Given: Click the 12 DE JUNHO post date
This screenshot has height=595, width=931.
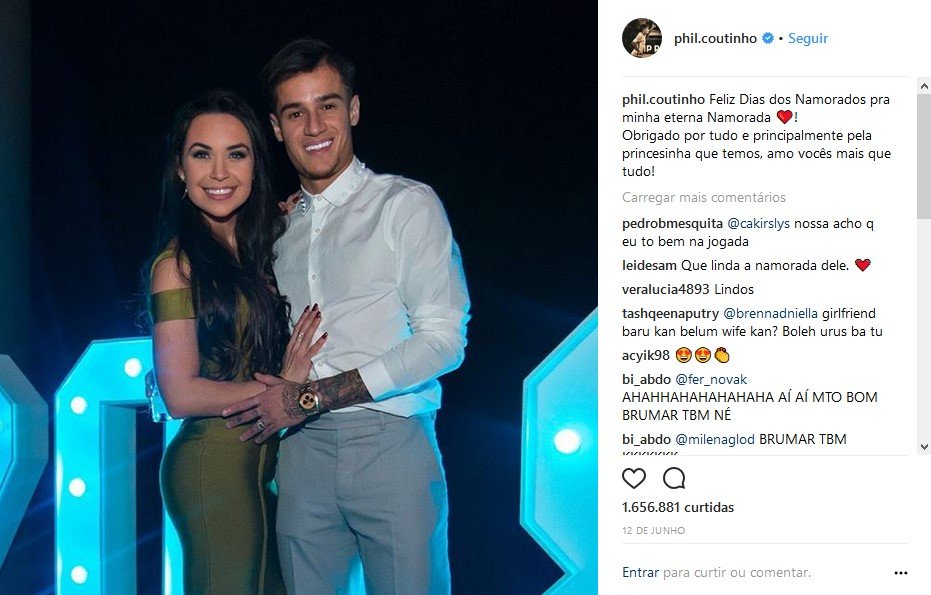Looking at the screenshot, I should click(653, 530).
